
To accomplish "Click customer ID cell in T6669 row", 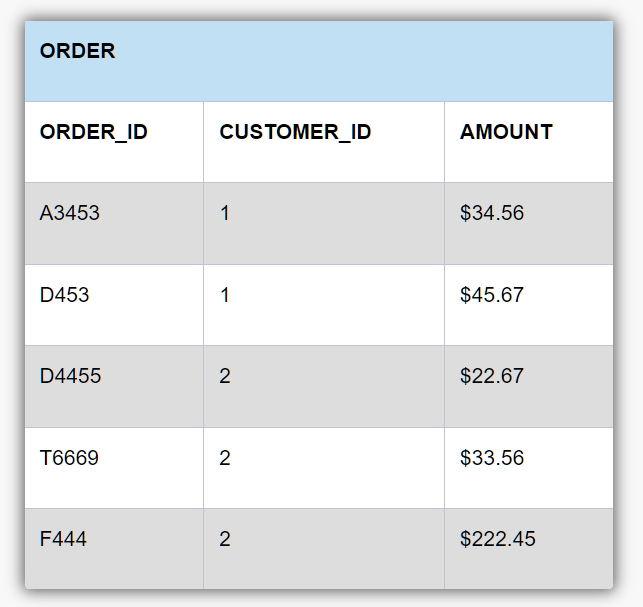I will tap(324, 468).
